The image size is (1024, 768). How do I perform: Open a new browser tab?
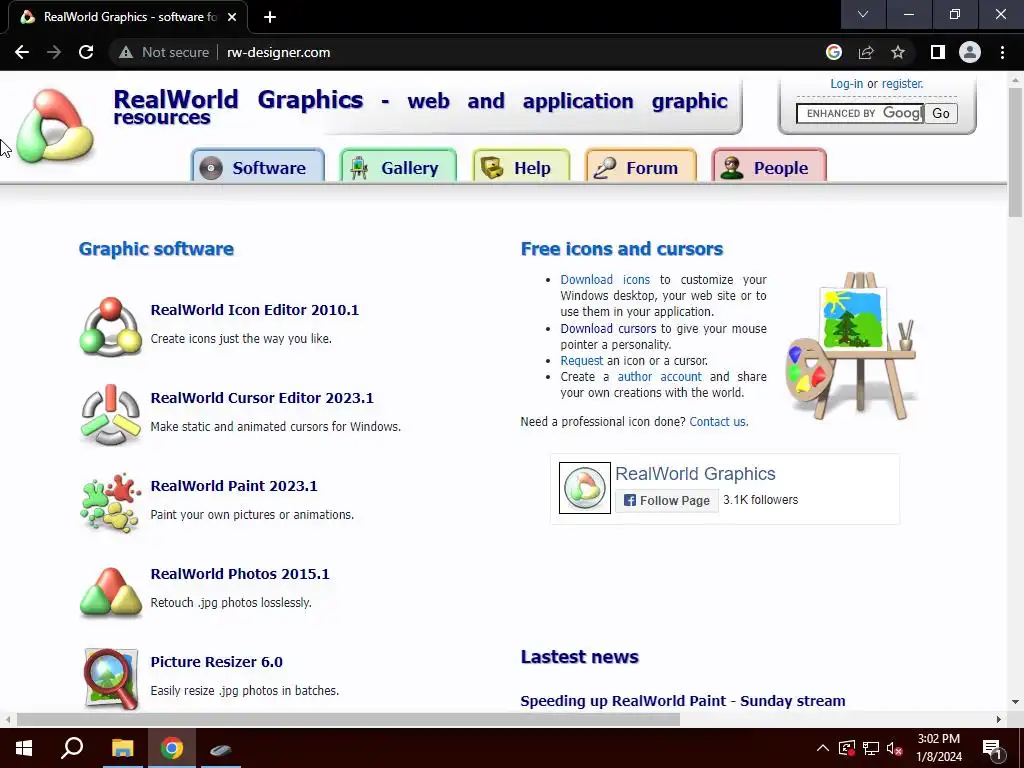tap(270, 17)
